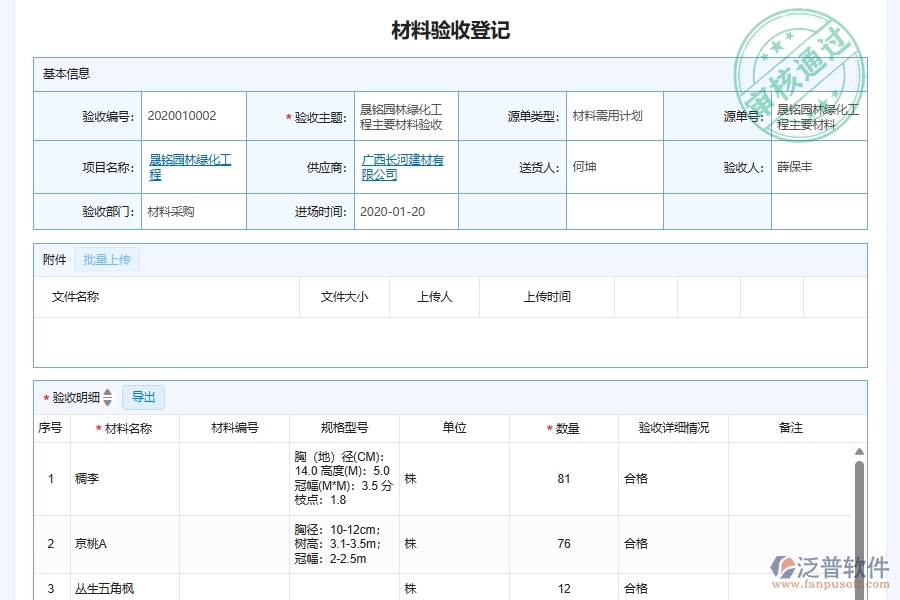This screenshot has width=900, height=600.
Task: Click the 数量 column header
Action: tap(566, 427)
